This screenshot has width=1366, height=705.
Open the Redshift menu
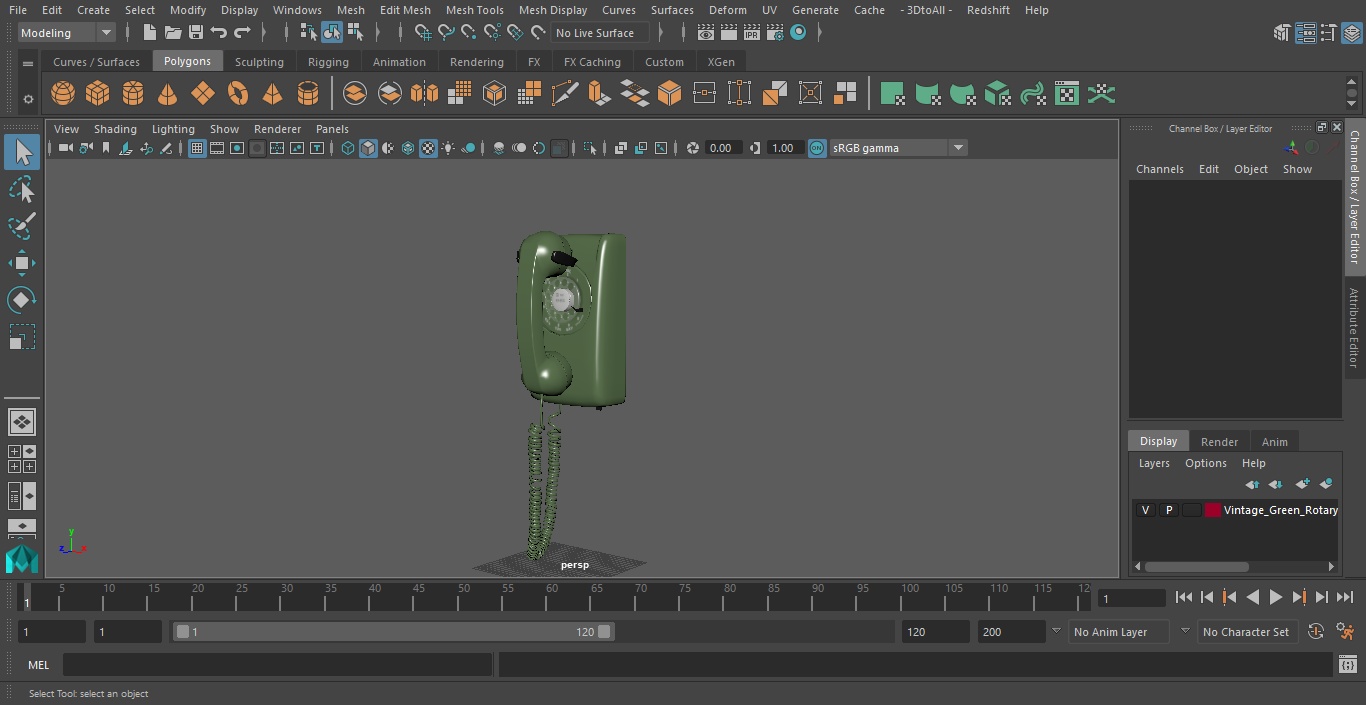point(988,10)
